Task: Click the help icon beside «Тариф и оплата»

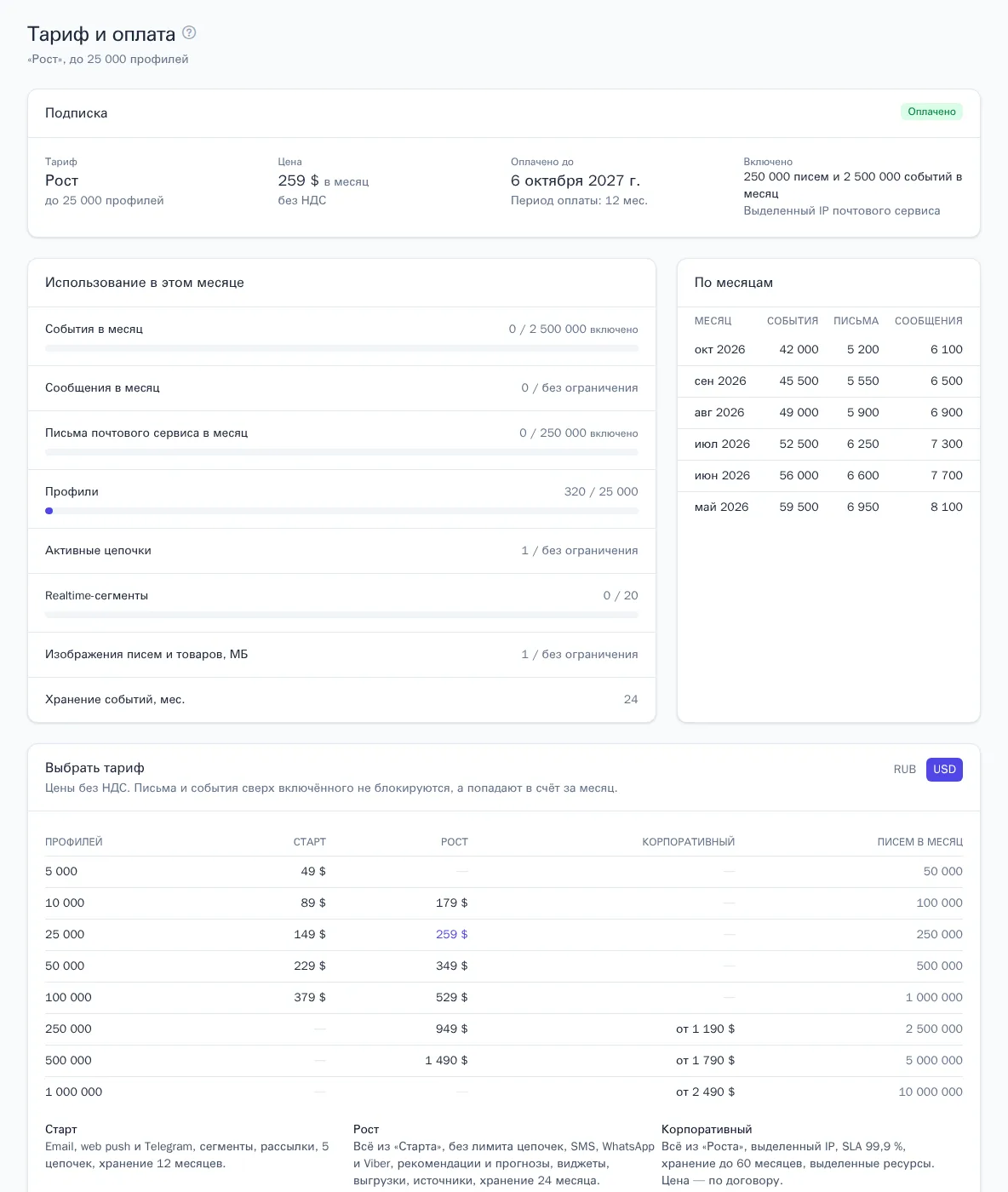Action: click(189, 33)
